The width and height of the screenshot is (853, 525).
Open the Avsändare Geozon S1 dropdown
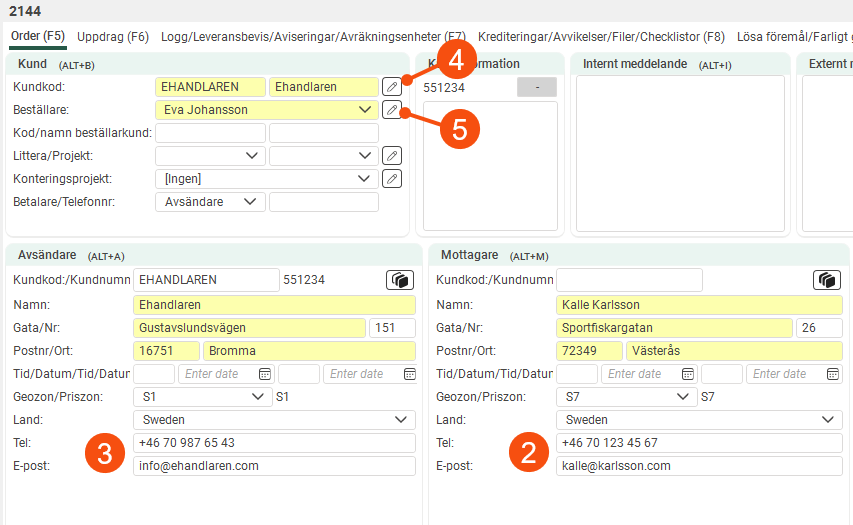257,397
